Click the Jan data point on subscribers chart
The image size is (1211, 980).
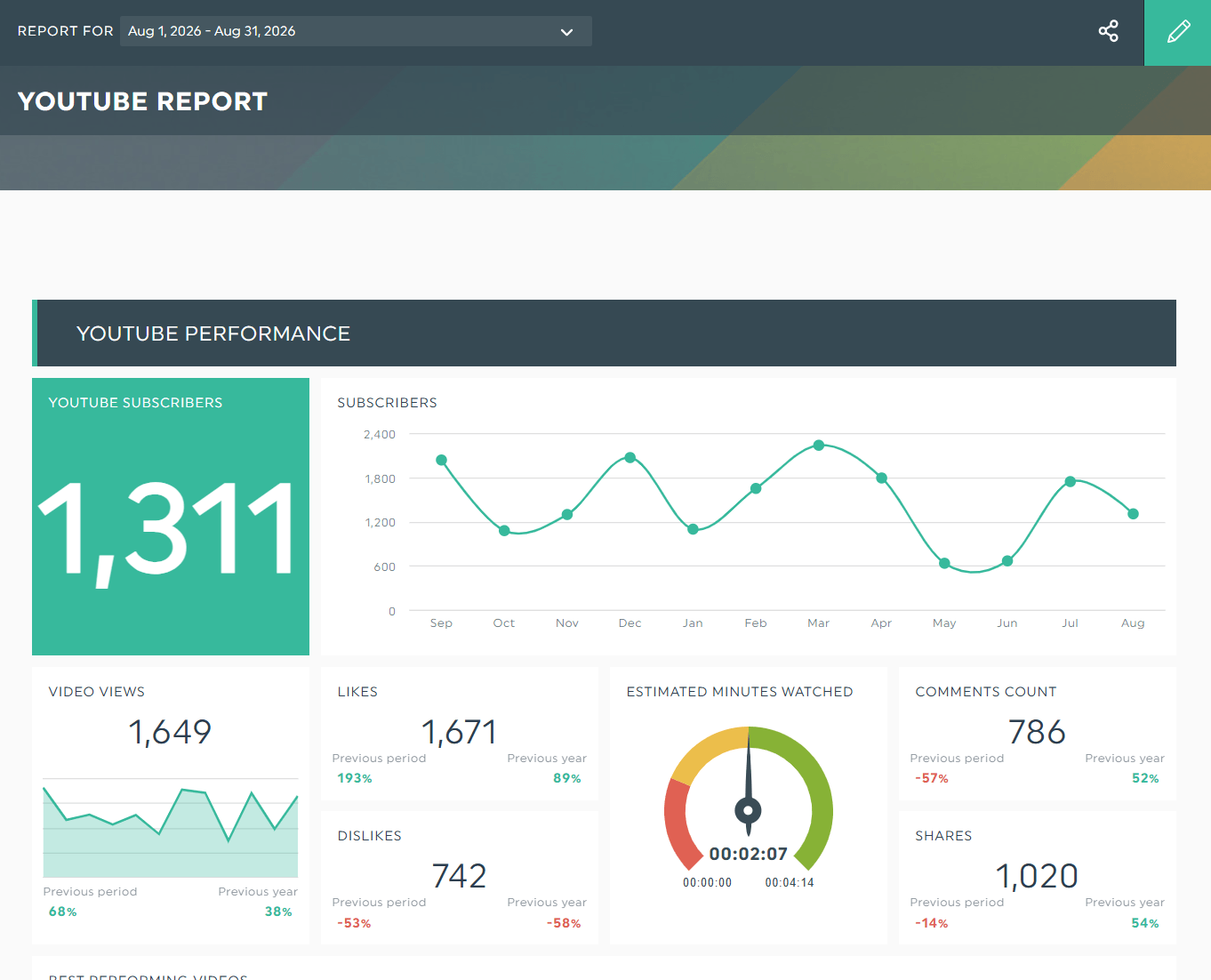point(693,528)
